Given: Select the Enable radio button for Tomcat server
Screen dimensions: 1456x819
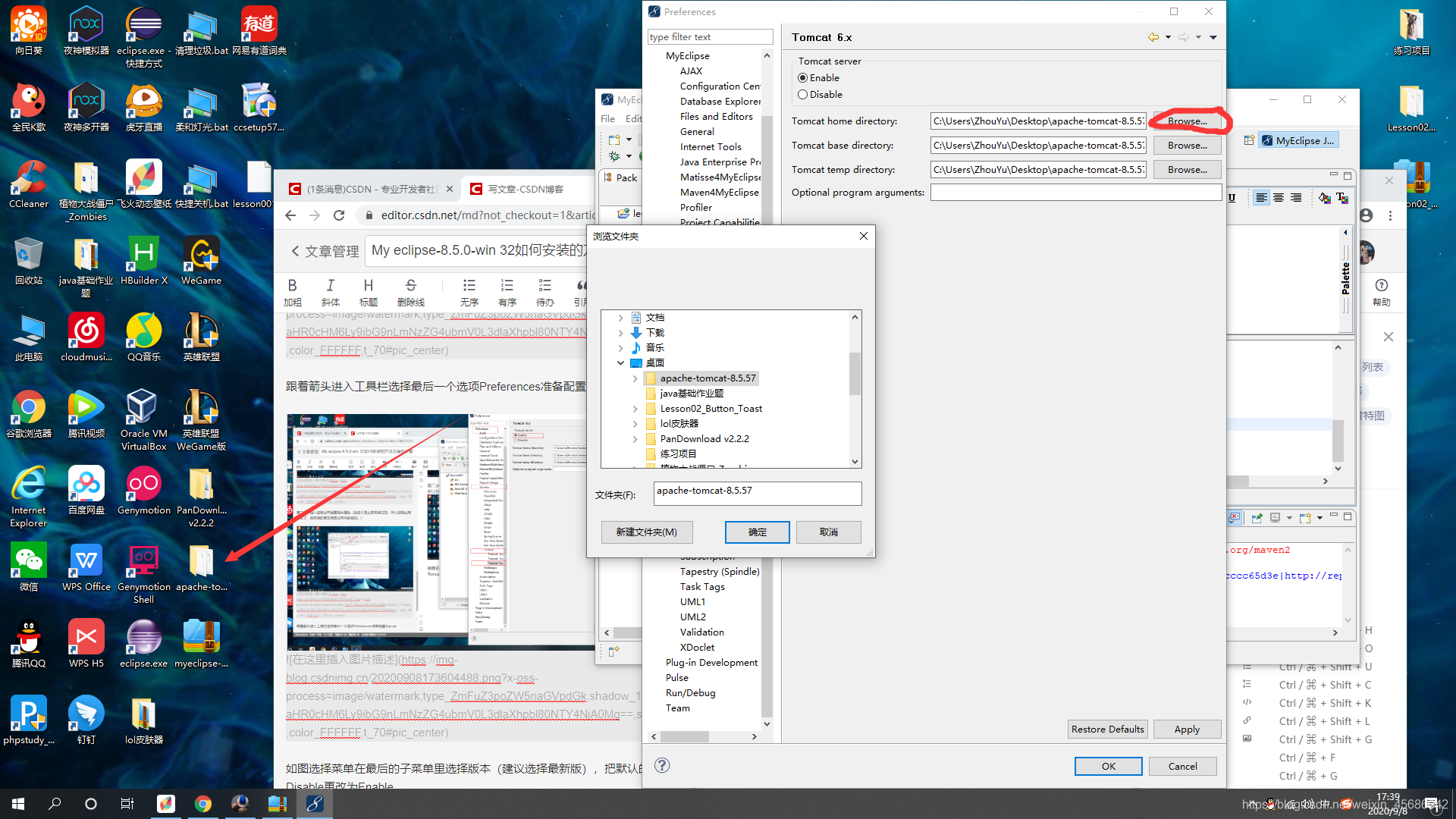Looking at the screenshot, I should [x=802, y=78].
